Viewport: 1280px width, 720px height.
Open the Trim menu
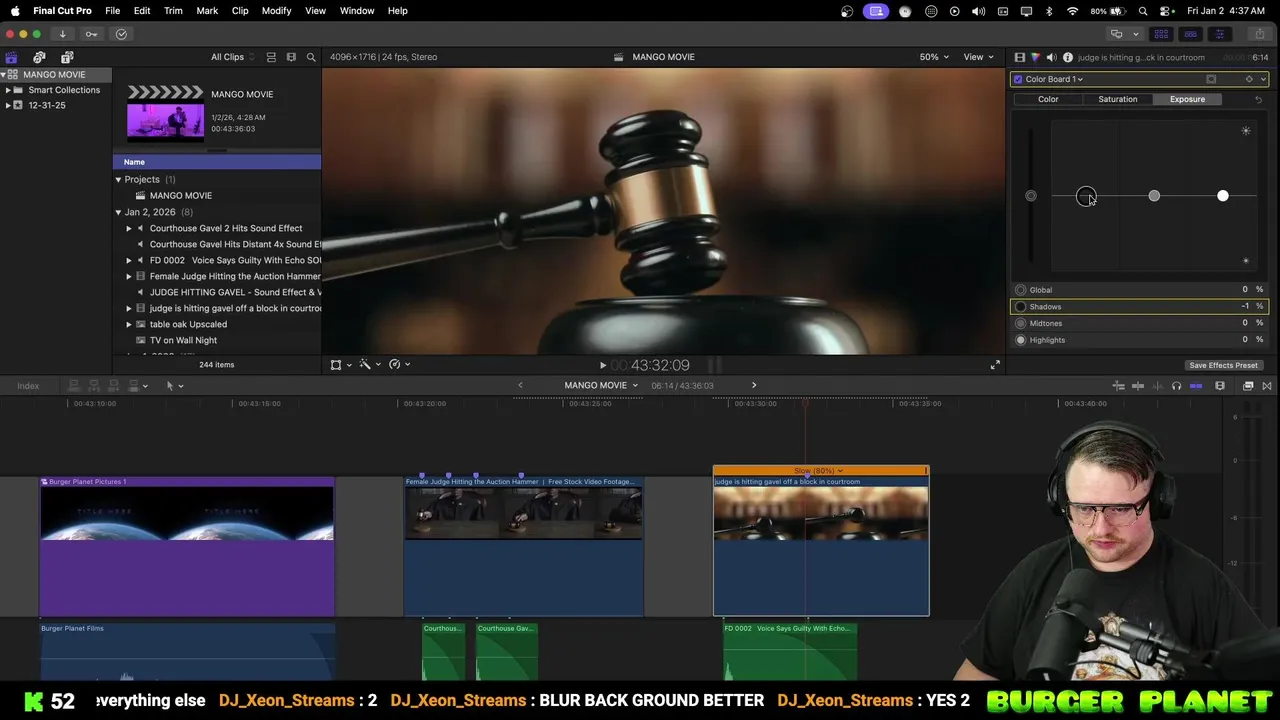(173, 11)
